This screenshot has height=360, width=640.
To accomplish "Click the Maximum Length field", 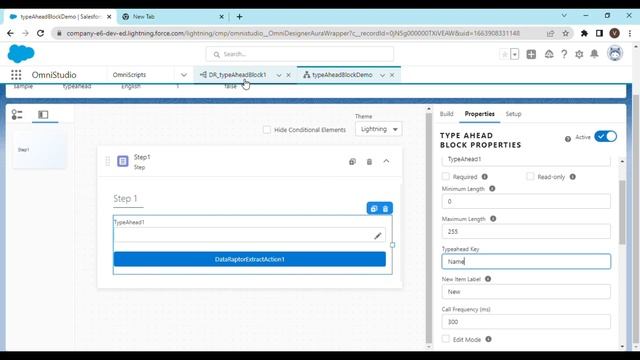I will [526, 231].
